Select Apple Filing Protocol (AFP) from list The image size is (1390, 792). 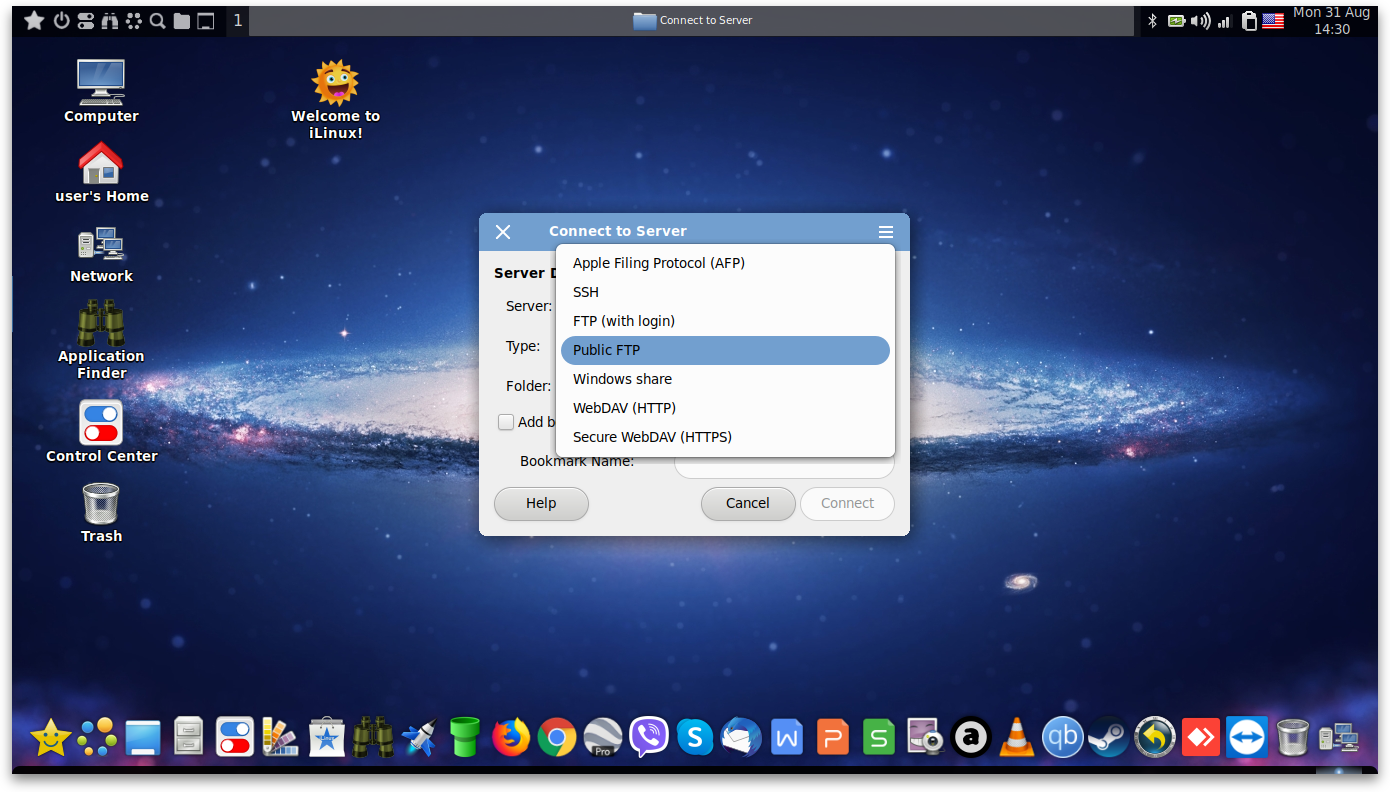click(x=725, y=263)
